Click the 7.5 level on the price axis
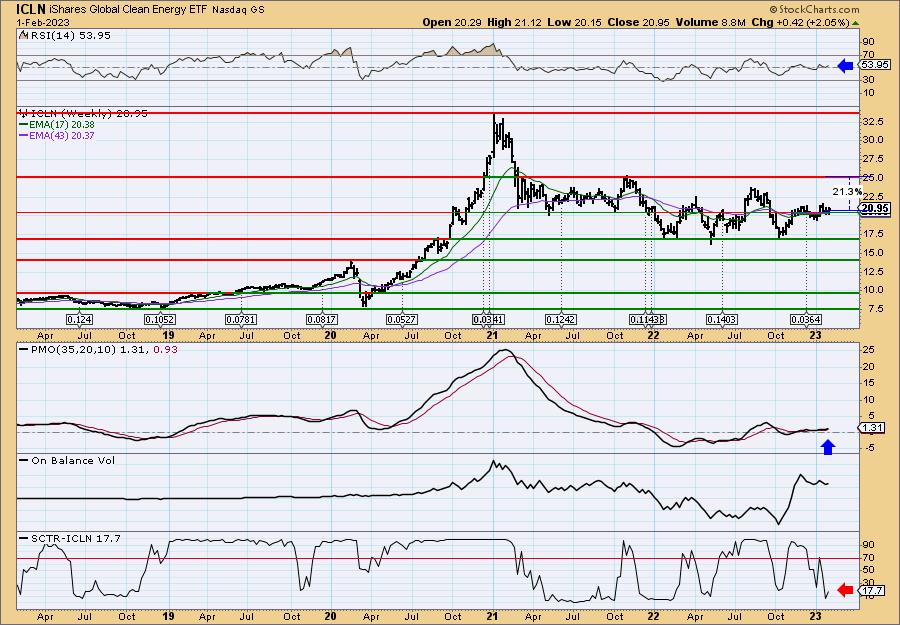 pos(874,309)
